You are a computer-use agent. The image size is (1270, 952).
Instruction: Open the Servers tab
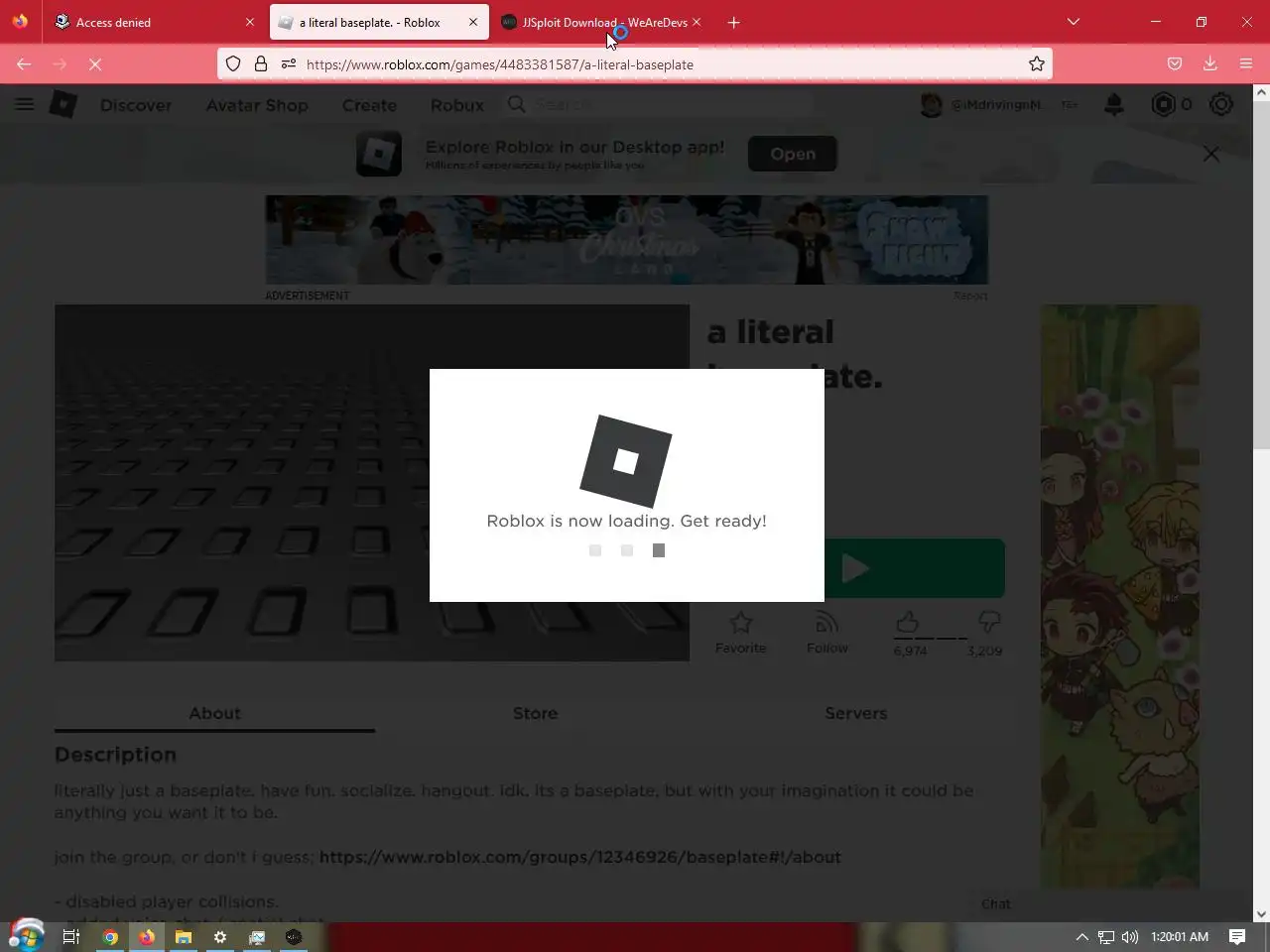(856, 713)
